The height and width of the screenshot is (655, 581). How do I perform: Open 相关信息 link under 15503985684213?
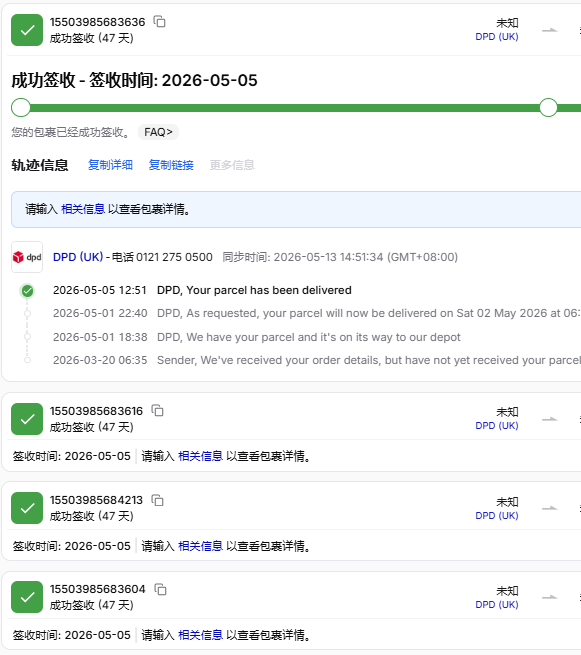[200, 546]
